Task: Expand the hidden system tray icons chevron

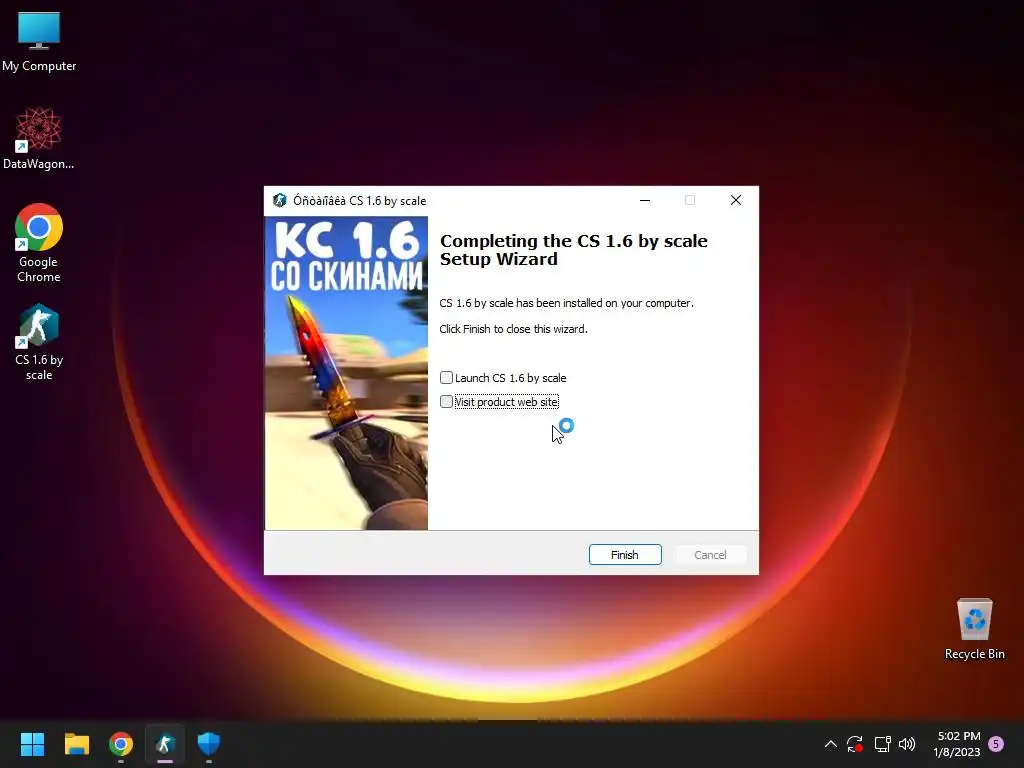Action: coord(831,744)
